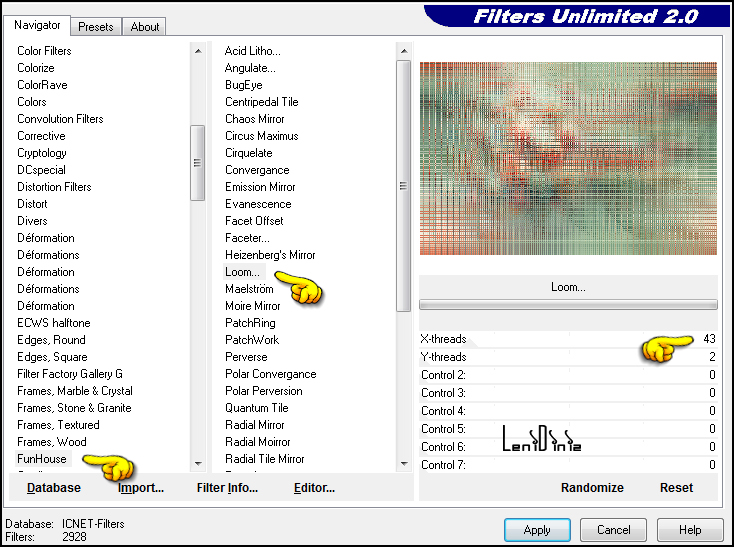Click the Apply button
This screenshot has height=547, width=734.
coord(537,530)
